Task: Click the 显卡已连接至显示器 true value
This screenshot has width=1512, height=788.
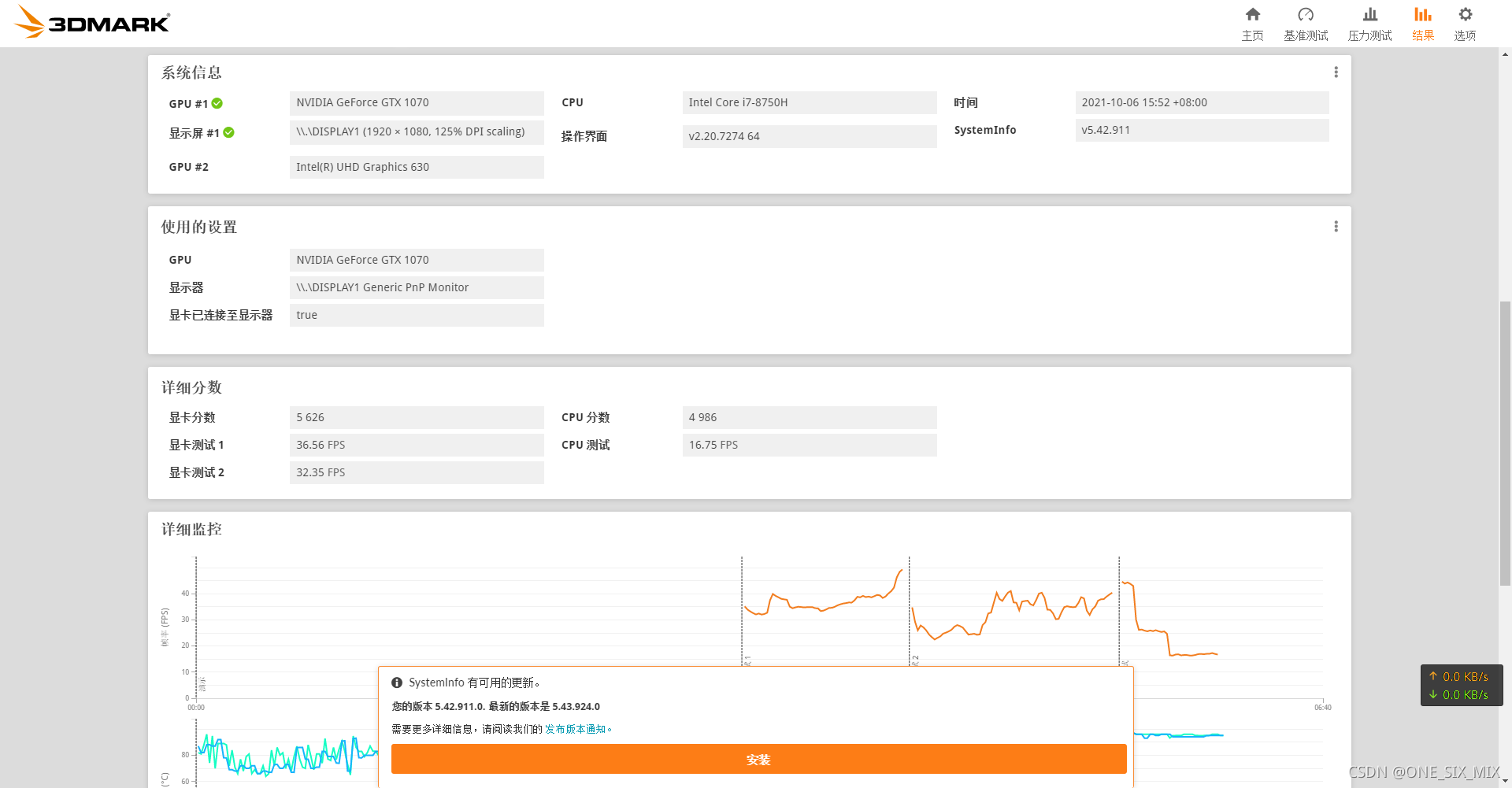Action: click(417, 315)
